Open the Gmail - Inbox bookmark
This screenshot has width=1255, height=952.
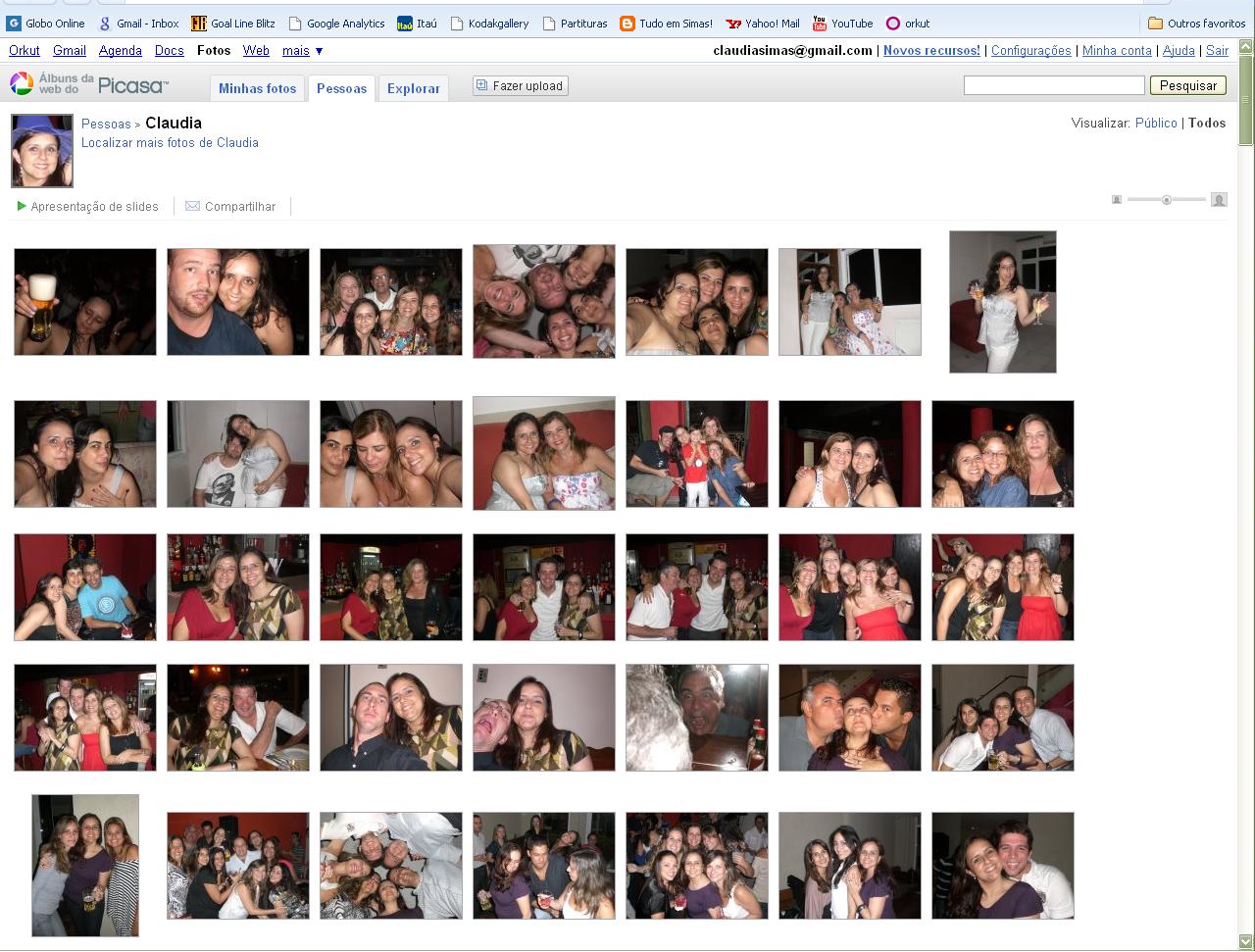(138, 24)
